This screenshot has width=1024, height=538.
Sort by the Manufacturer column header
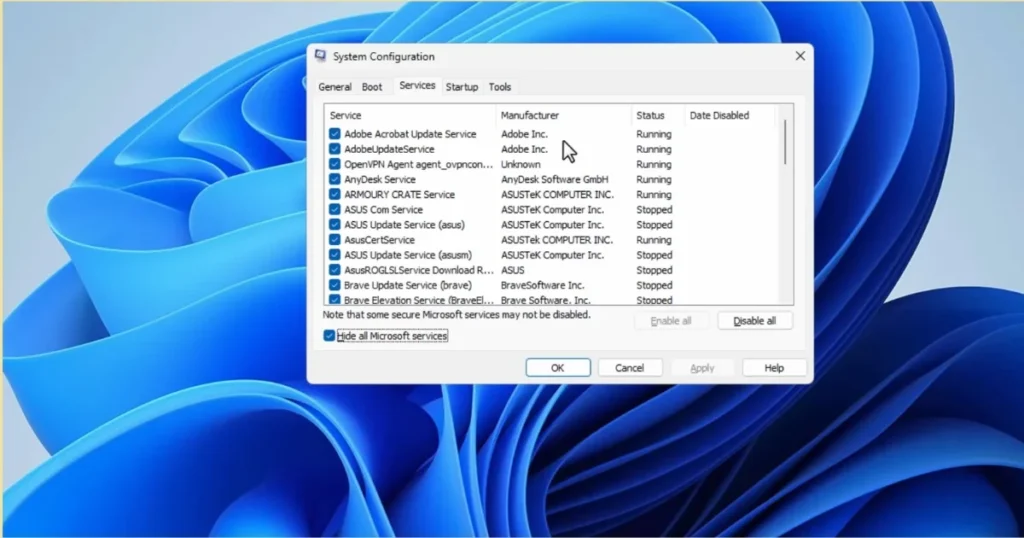(564, 116)
